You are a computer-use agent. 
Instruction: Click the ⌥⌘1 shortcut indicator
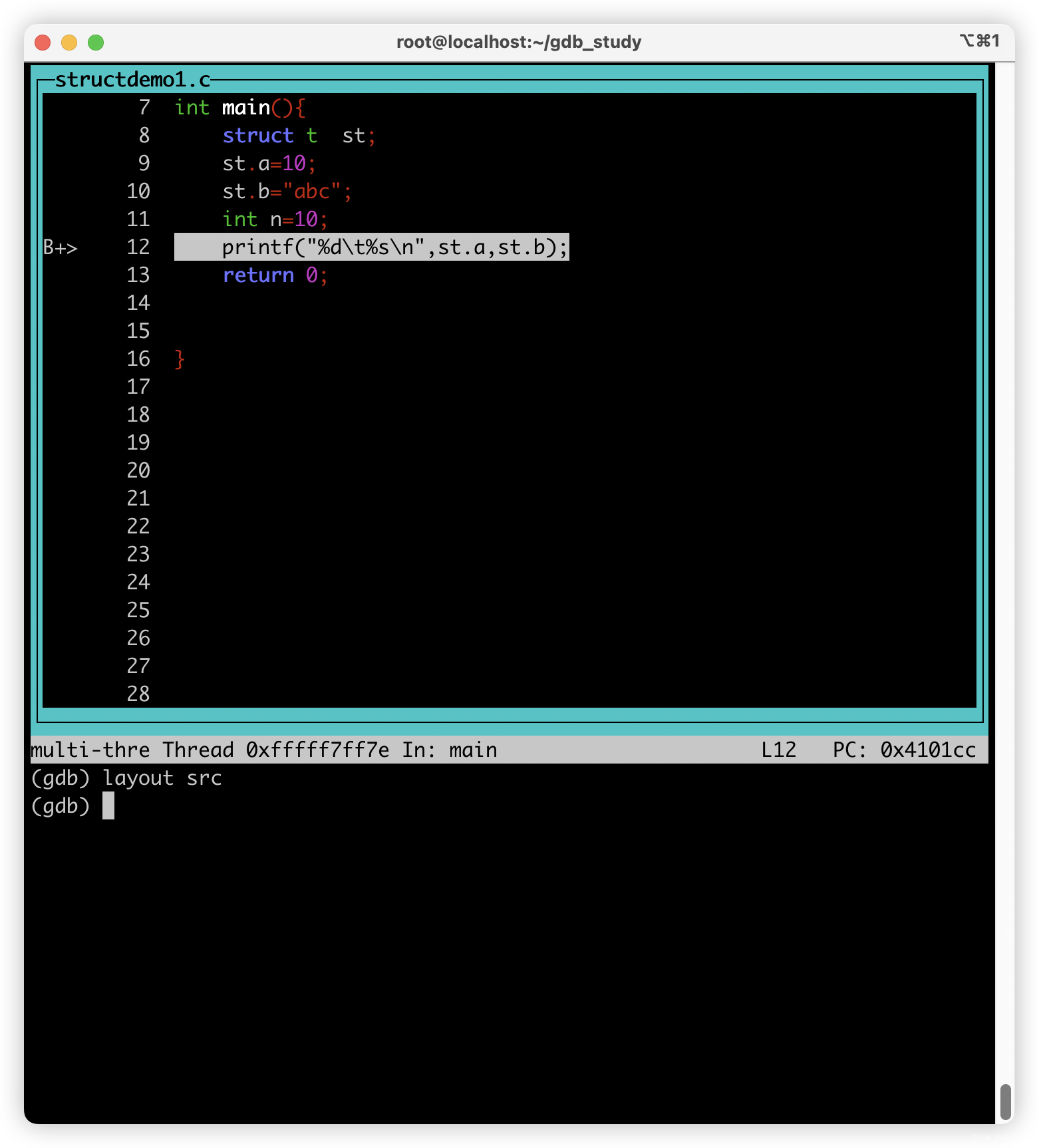pyautogui.click(x=980, y=41)
